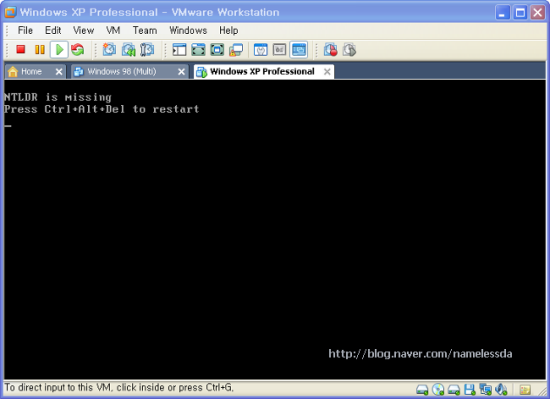Click the 'NTLDR is missing' text line
Image resolution: width=550 pixels, height=399 pixels.
click(x=58, y=97)
